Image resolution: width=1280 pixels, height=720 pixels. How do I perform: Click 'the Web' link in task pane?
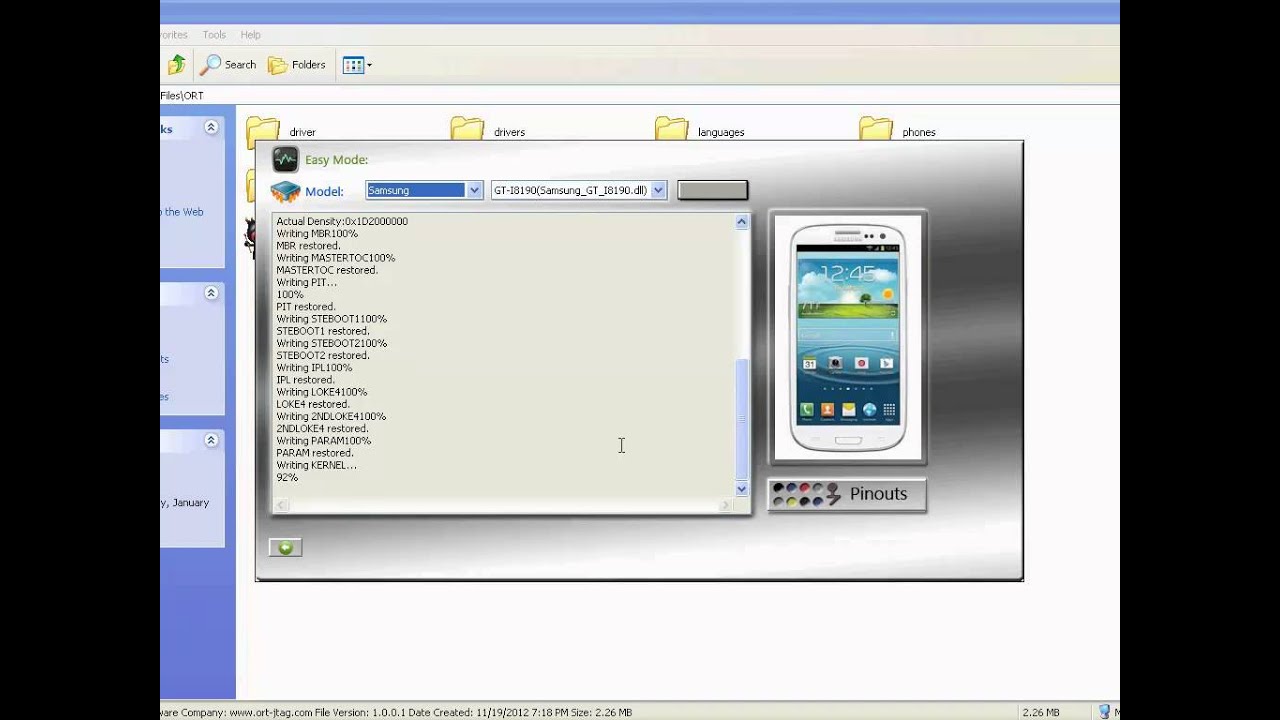click(184, 212)
